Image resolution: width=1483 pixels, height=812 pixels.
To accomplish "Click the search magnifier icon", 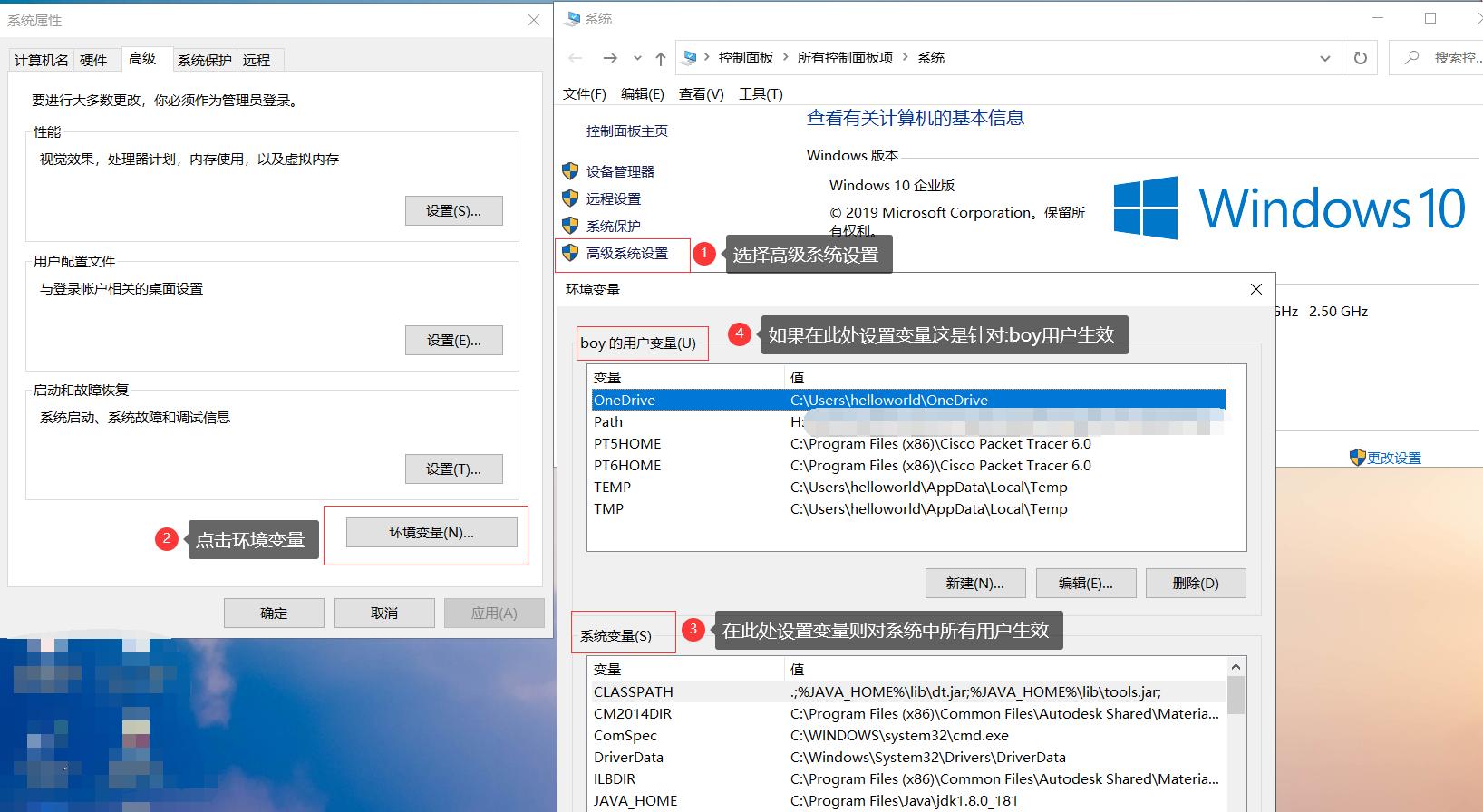I will [1411, 57].
